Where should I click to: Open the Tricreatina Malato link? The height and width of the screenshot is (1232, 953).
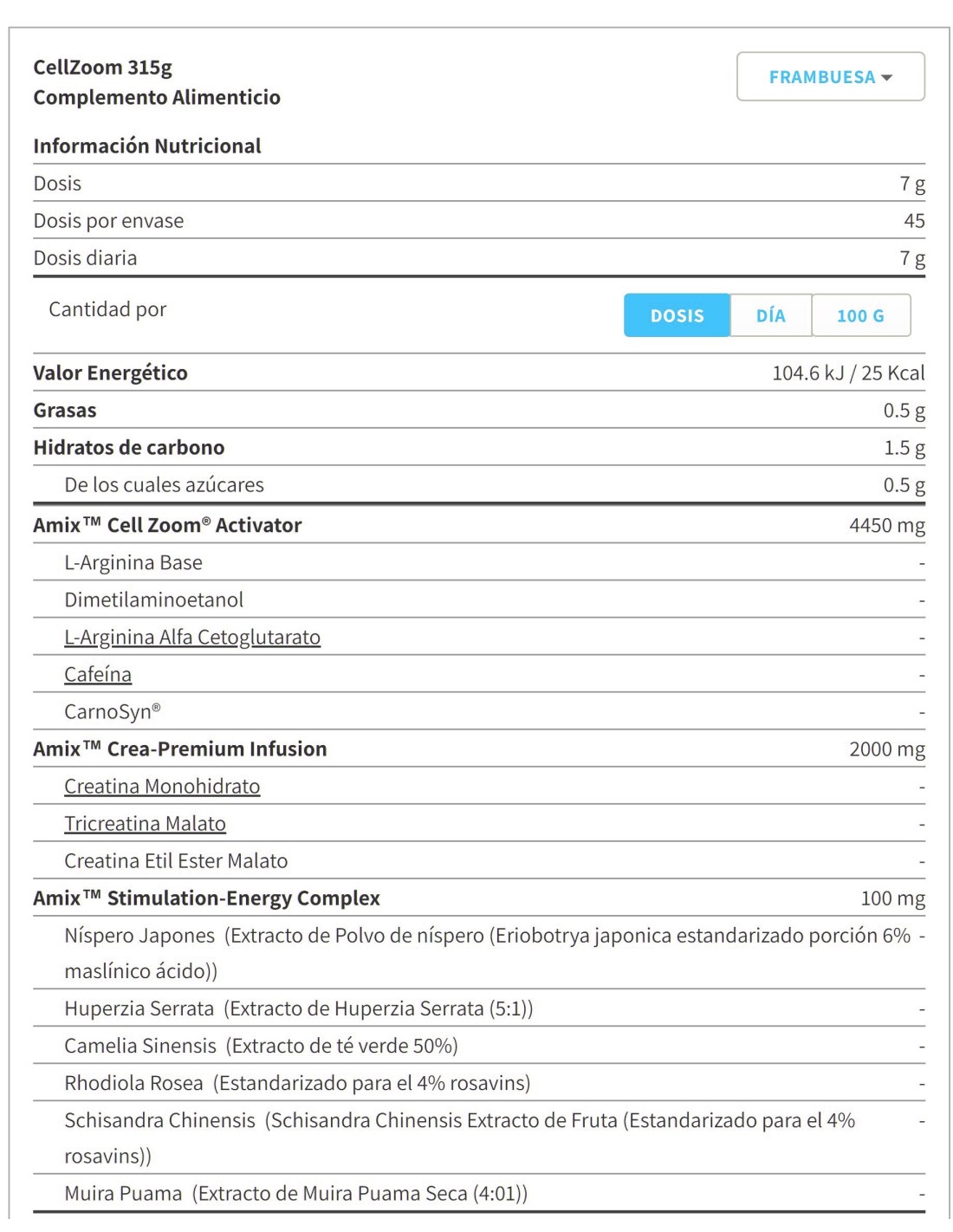click(145, 823)
